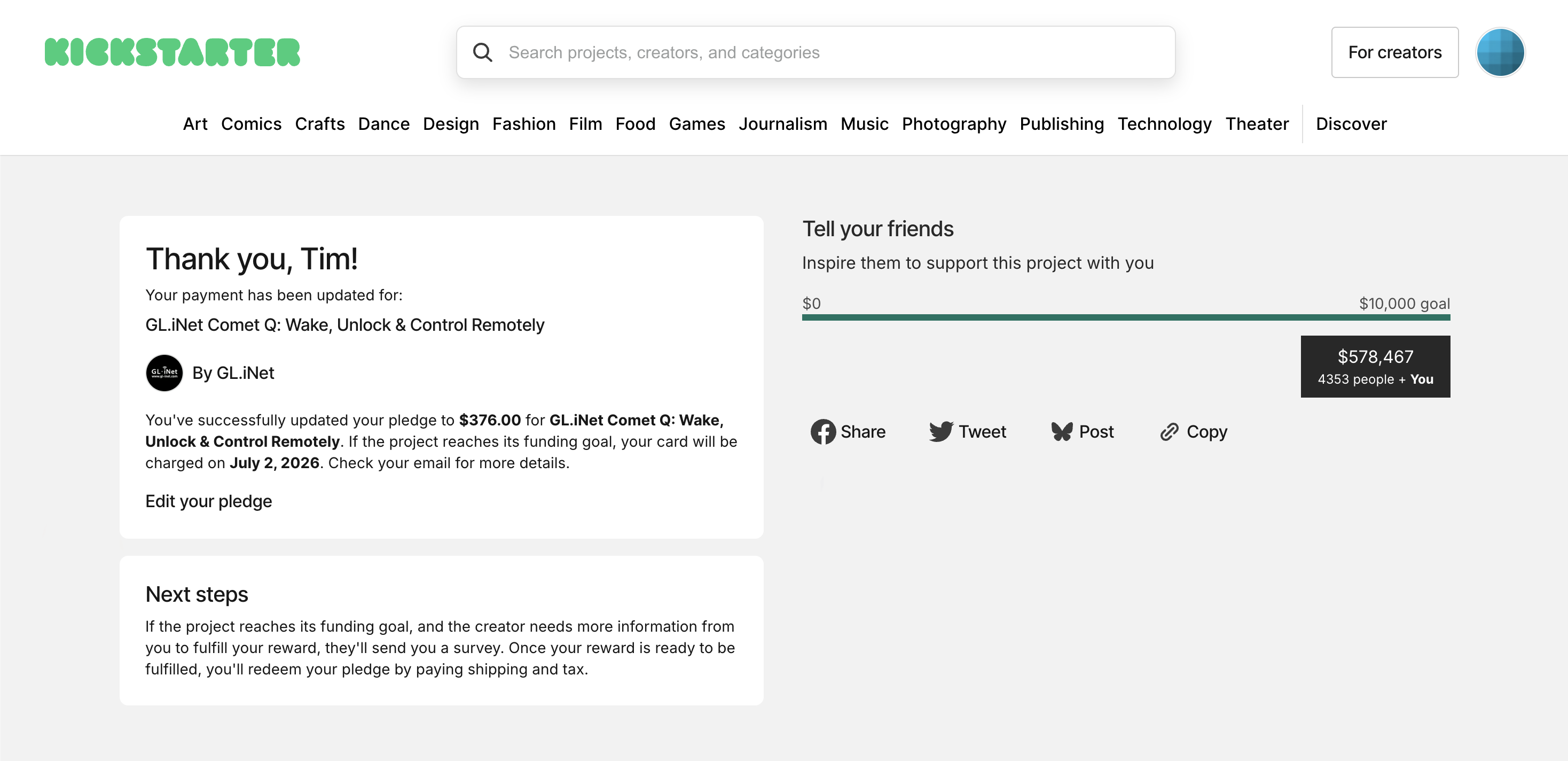The image size is (1568, 761).
Task: Go to the Food category
Action: coord(636,125)
